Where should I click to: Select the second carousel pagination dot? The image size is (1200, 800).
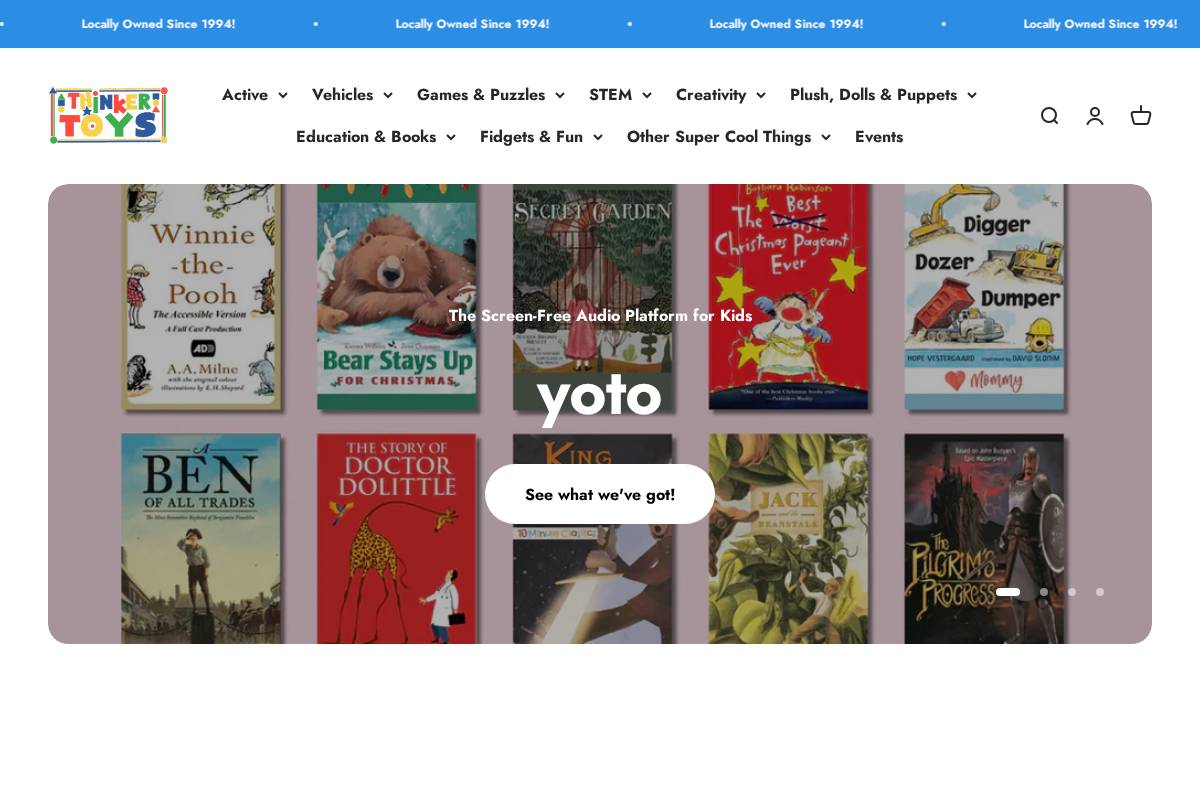coord(1044,592)
